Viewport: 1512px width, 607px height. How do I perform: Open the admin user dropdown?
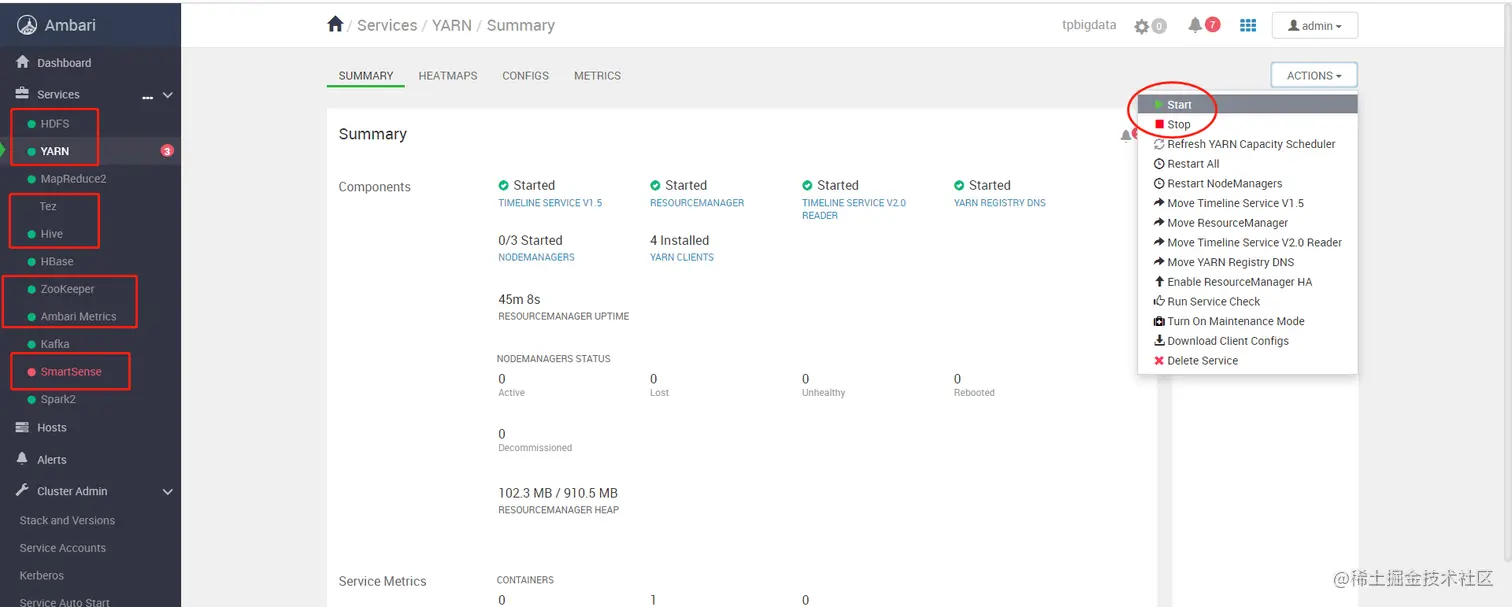[1314, 26]
